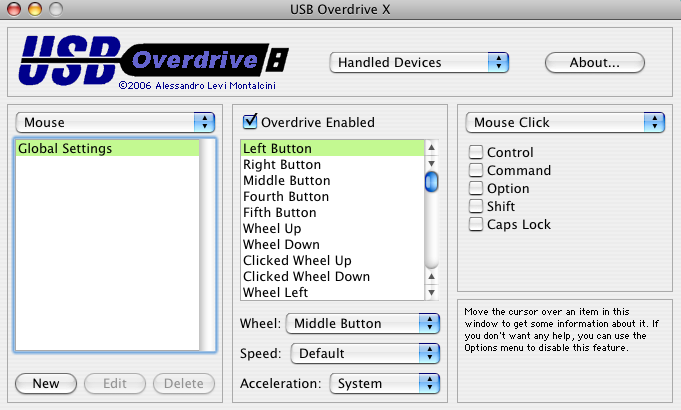Enable the Option modifier checkbox
The image size is (681, 410).
click(x=476, y=188)
